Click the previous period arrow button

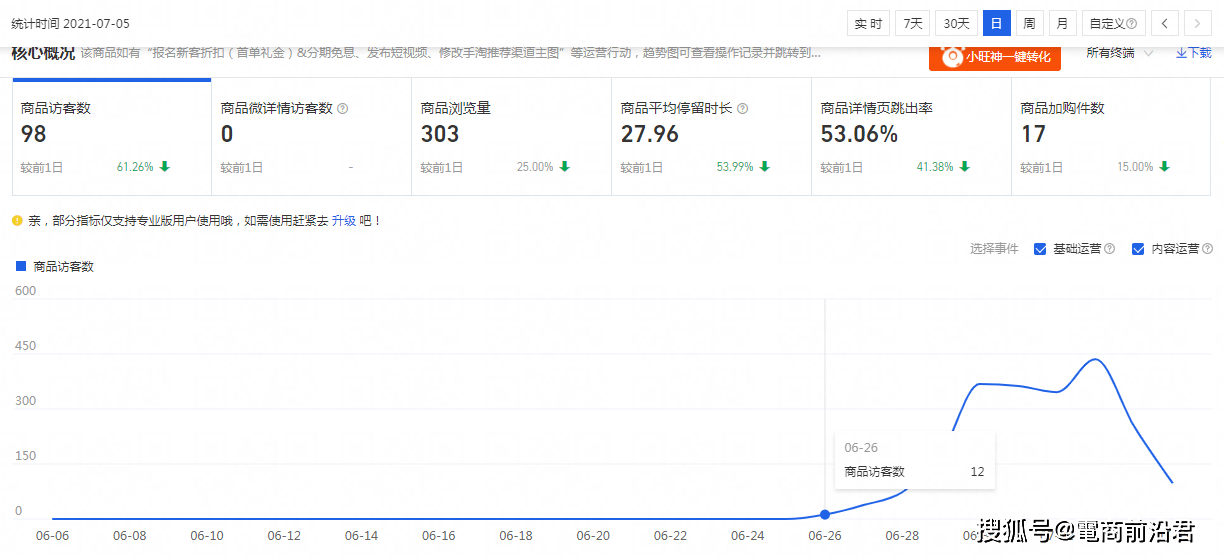coord(1164,23)
